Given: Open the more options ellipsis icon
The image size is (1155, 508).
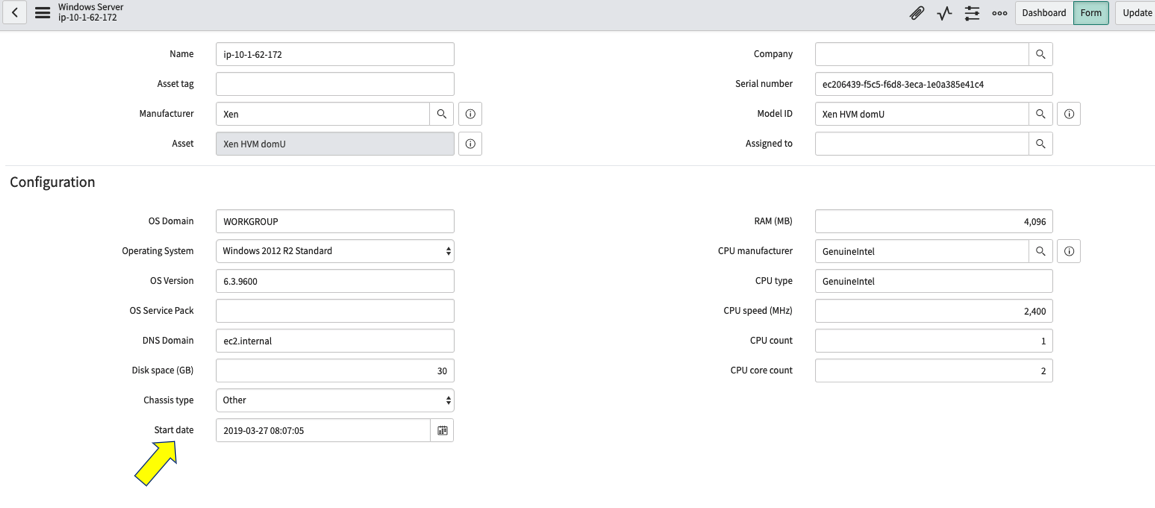Looking at the screenshot, I should [1000, 13].
